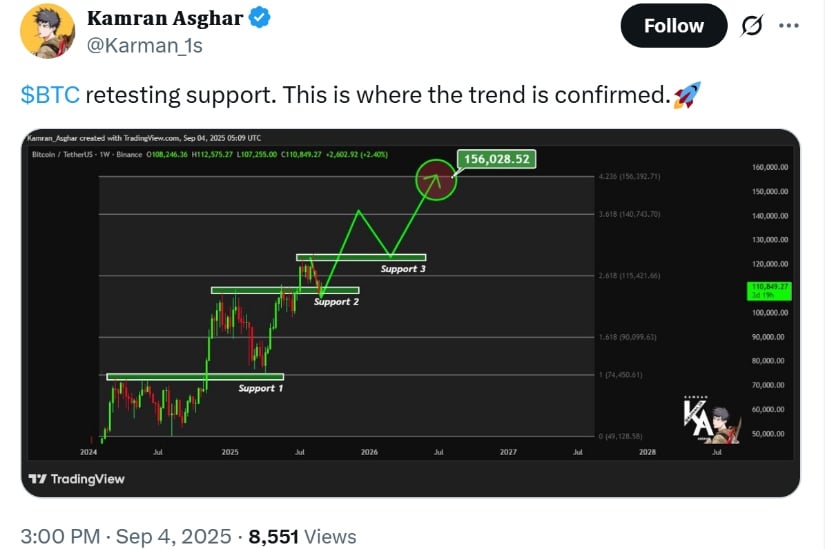Click the TradingView logo in chart footer
Viewport: 825px width, 549px height.
(77, 479)
